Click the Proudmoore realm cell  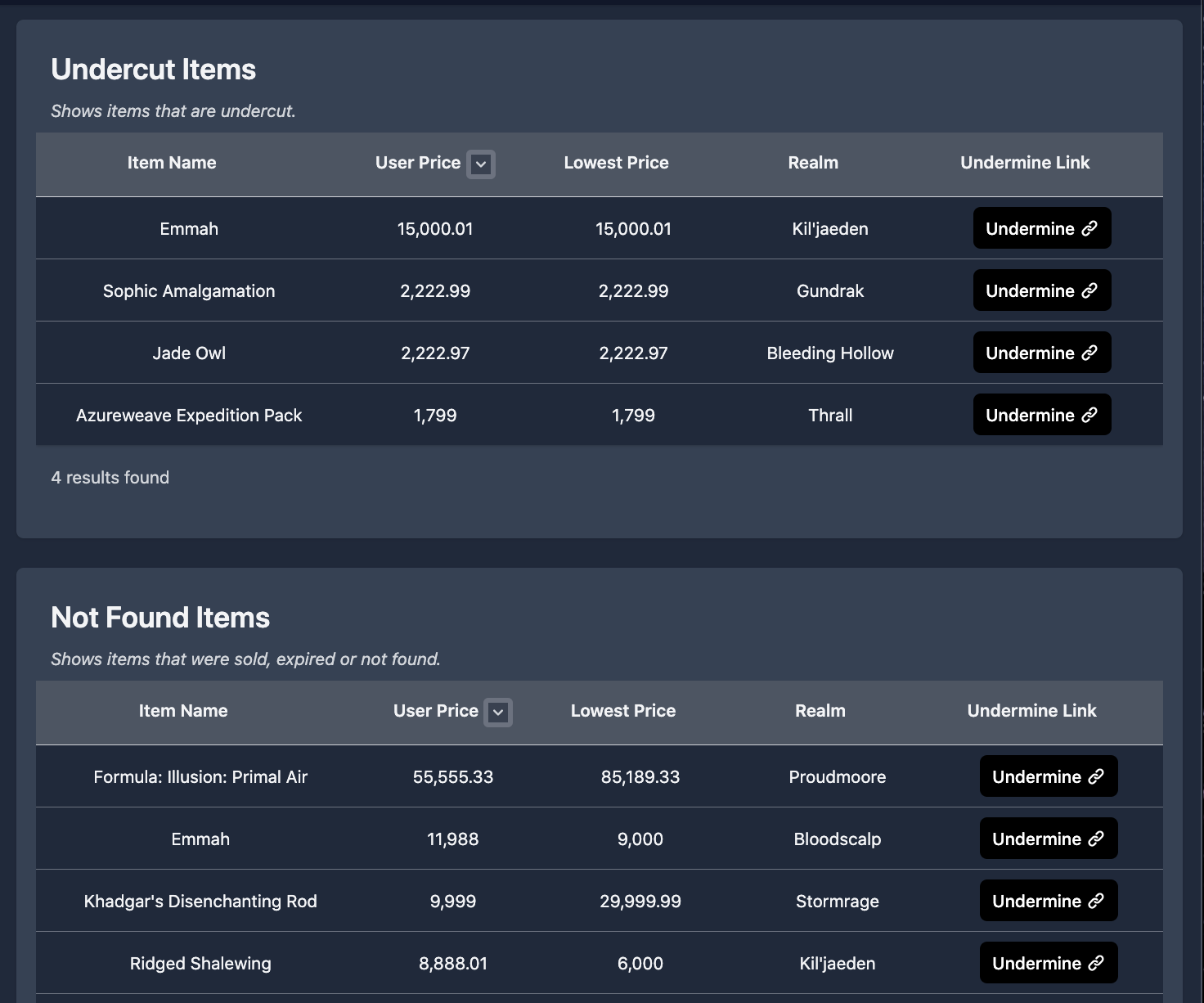[x=838, y=777]
